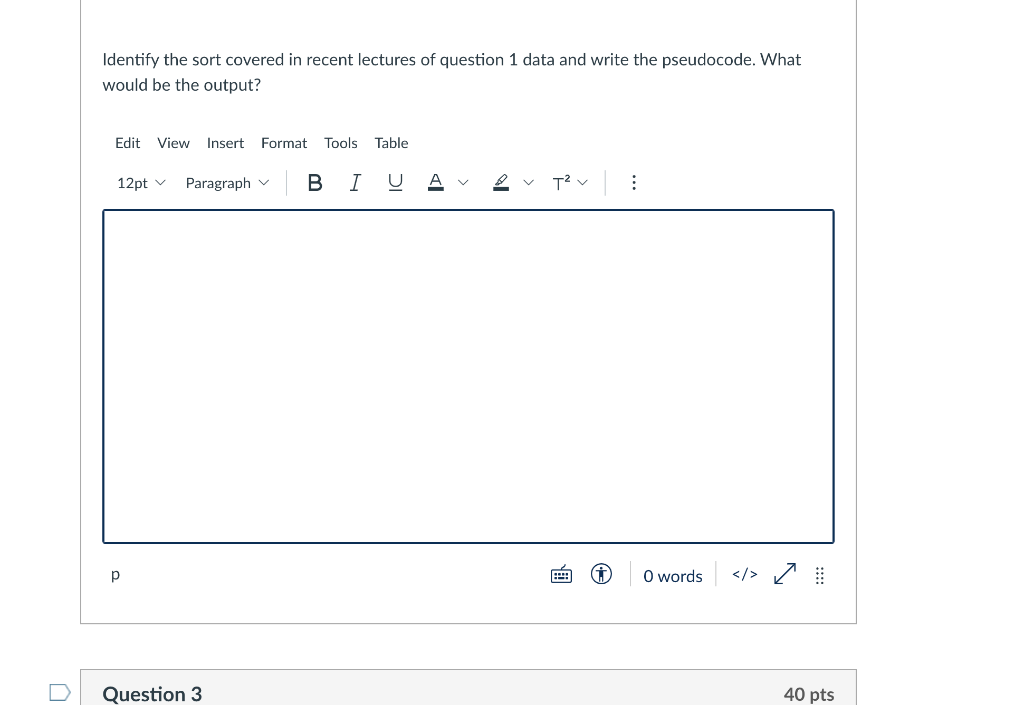Click the p element path indicator
Image resolution: width=1024 pixels, height=705 pixels.
(x=115, y=574)
